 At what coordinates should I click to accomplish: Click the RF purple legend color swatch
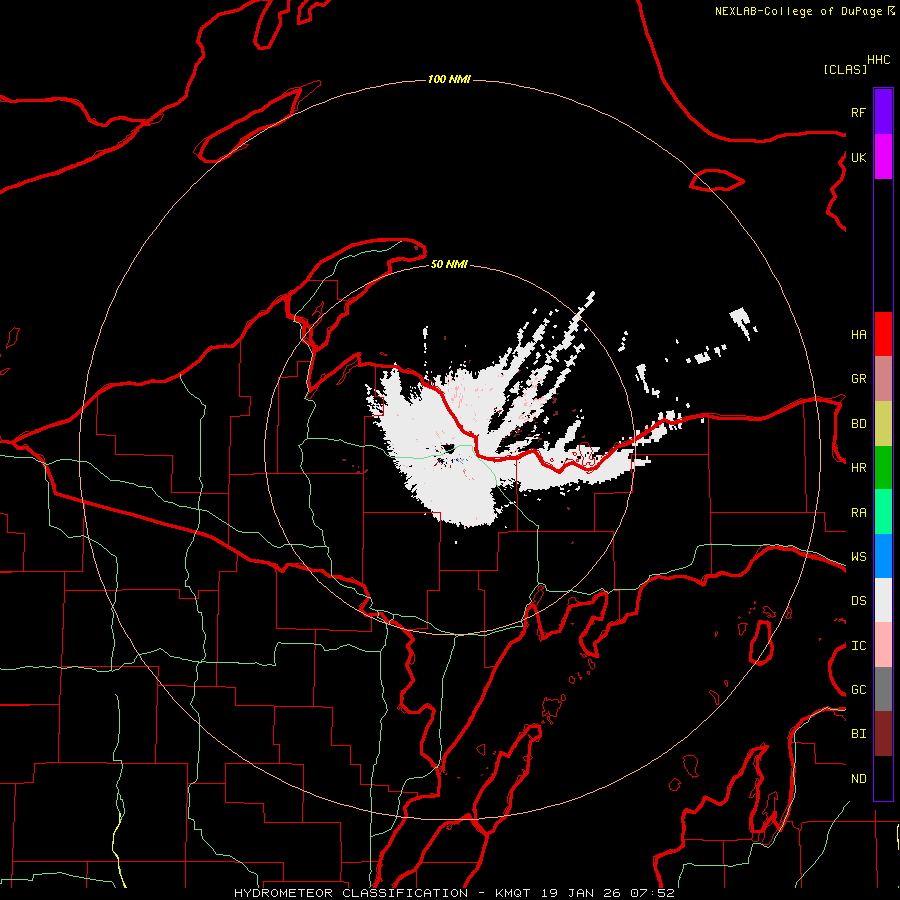coord(883,112)
